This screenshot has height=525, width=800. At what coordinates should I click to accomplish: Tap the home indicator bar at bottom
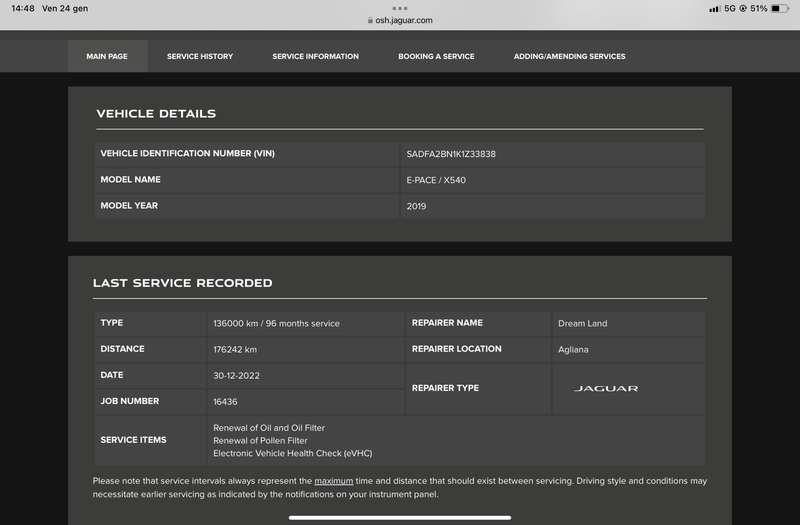400,517
